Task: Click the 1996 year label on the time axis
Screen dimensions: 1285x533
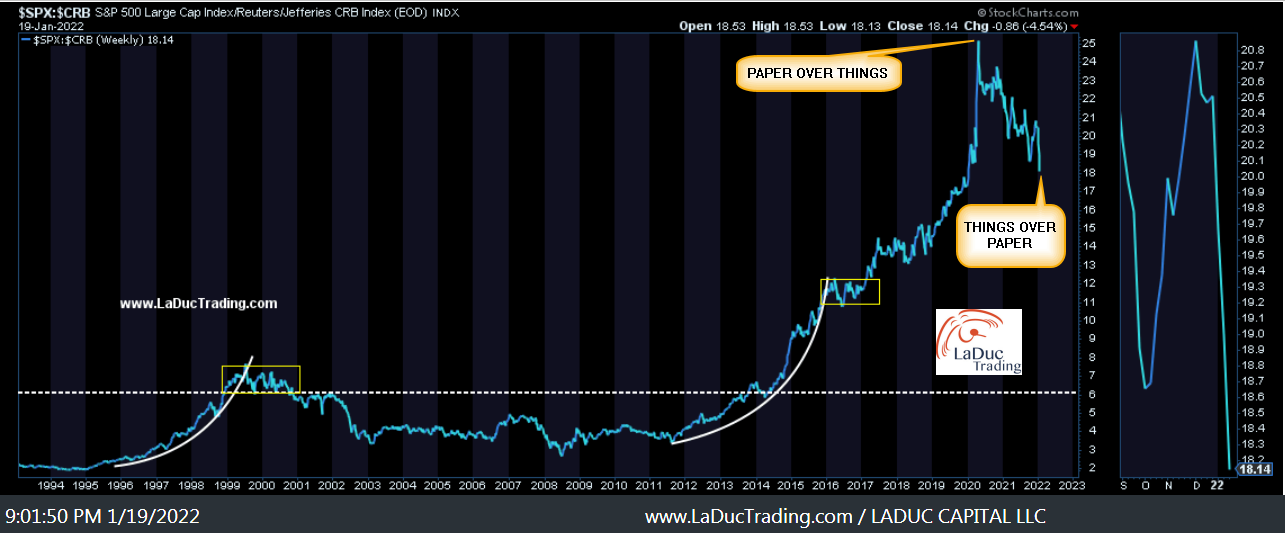Action: 120,485
